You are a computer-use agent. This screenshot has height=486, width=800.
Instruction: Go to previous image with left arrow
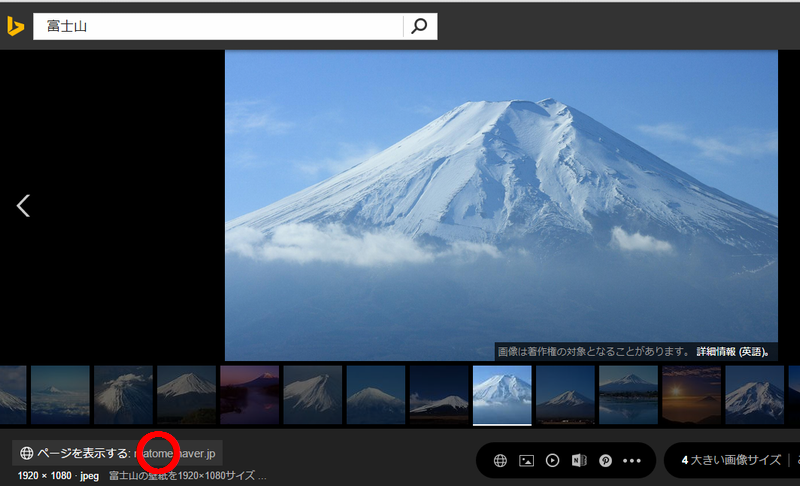tap(23, 206)
